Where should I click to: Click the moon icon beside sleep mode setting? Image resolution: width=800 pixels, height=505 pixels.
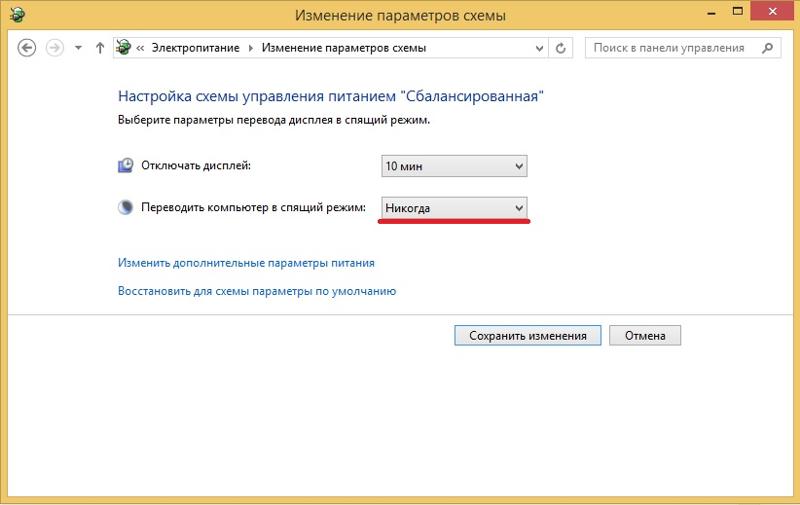(126, 207)
